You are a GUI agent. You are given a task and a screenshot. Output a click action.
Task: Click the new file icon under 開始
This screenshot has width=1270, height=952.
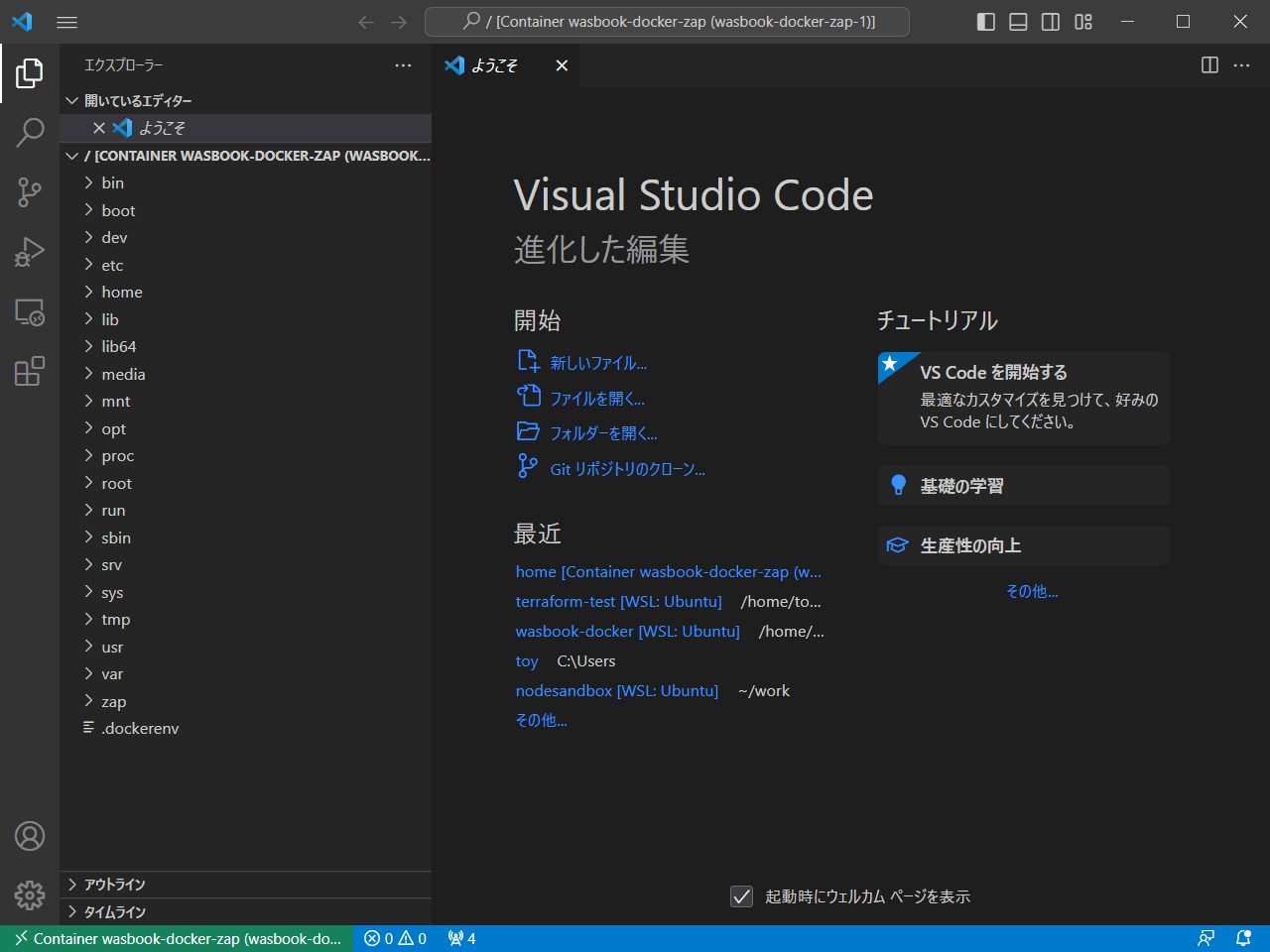[528, 362]
